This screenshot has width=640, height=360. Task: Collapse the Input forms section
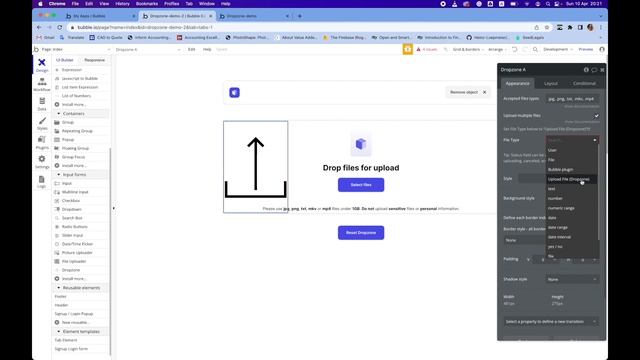pos(58,175)
